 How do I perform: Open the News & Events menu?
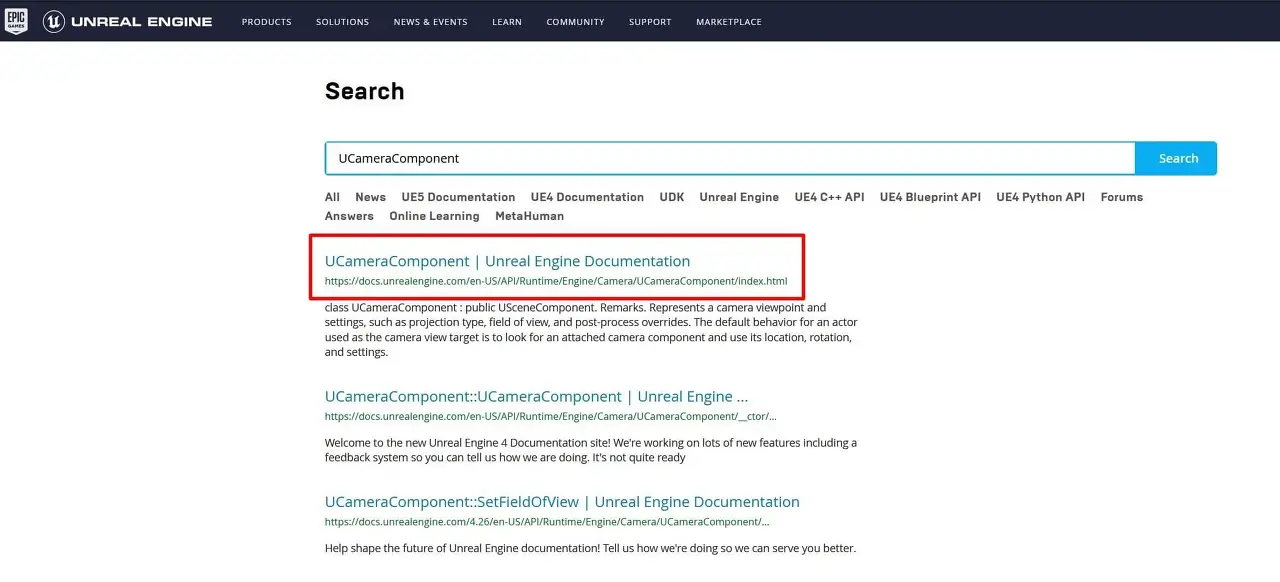coord(430,22)
